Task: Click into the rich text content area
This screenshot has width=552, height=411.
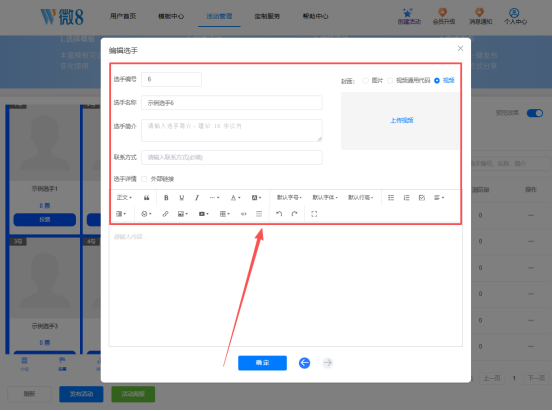Action: 286,285
